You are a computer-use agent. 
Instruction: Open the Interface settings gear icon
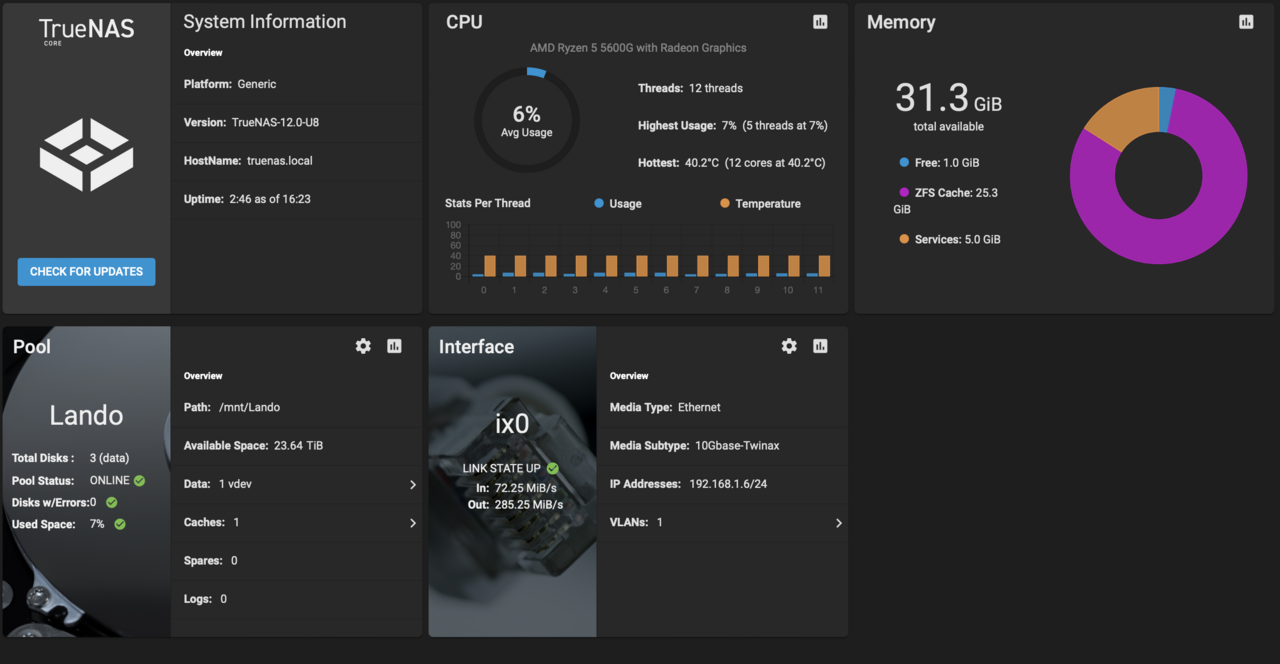point(789,346)
